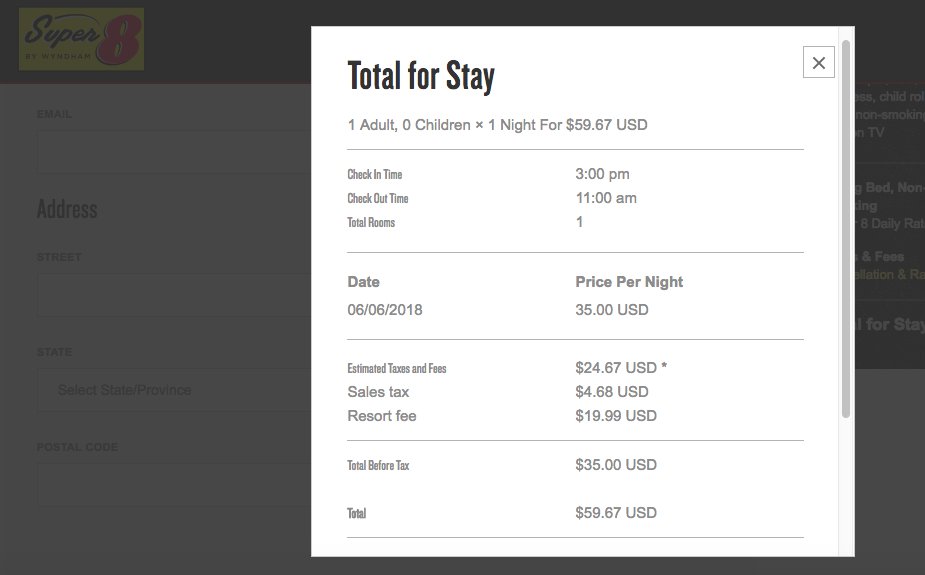Click the $59.67 USD total amount

[x=616, y=513]
